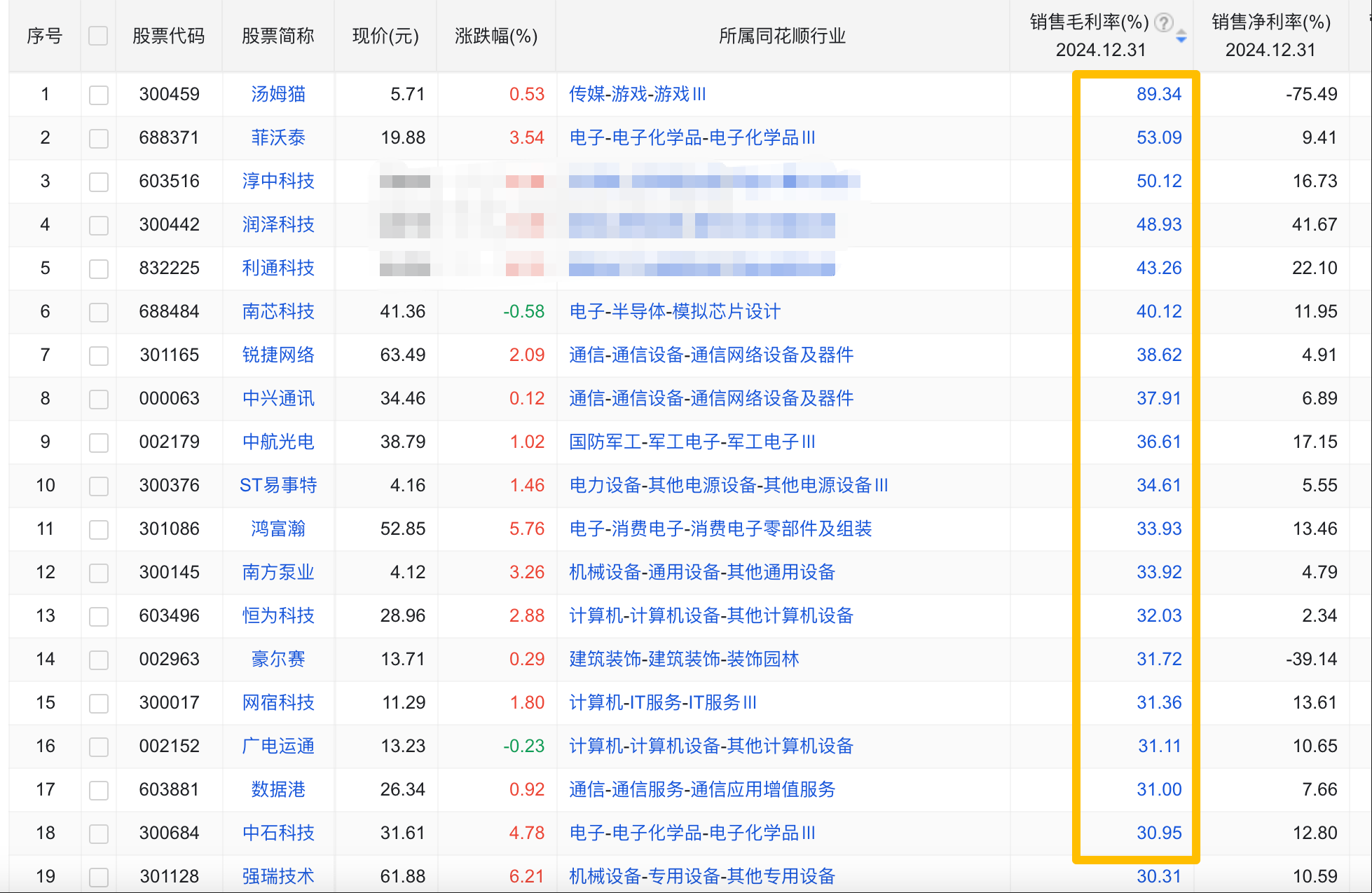Check the box for row 豪尔赛
Image resolution: width=1372 pixels, height=893 pixels.
(x=99, y=660)
